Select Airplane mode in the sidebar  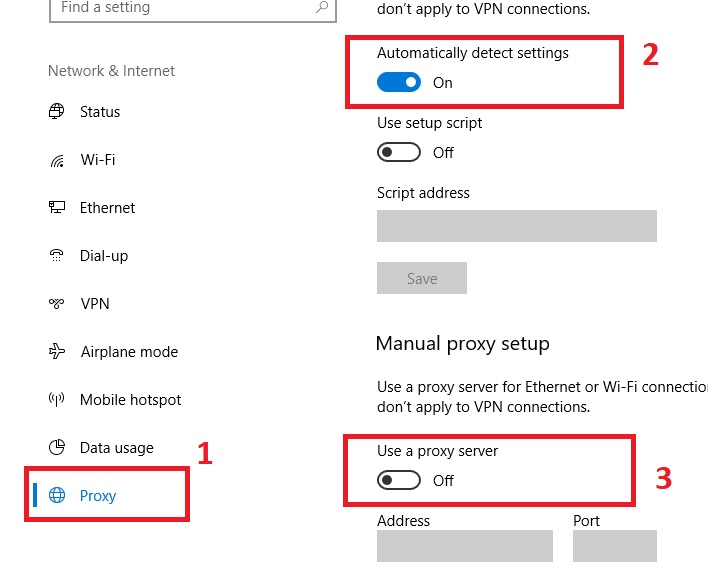point(128,352)
